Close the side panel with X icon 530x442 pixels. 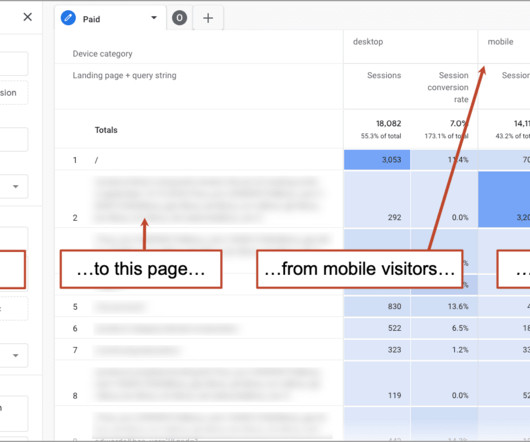28,17
